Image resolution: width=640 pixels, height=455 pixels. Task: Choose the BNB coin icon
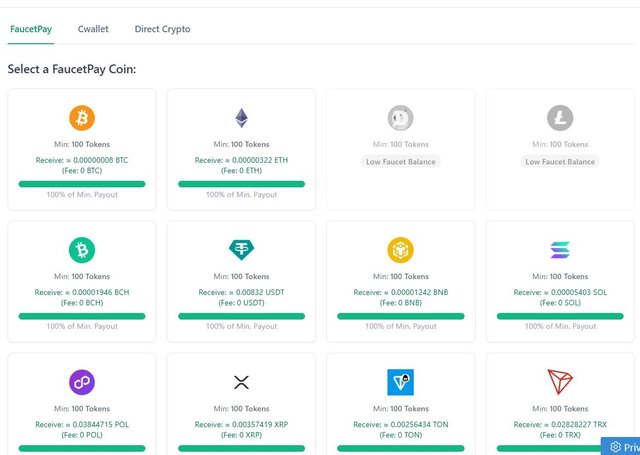click(x=400, y=250)
